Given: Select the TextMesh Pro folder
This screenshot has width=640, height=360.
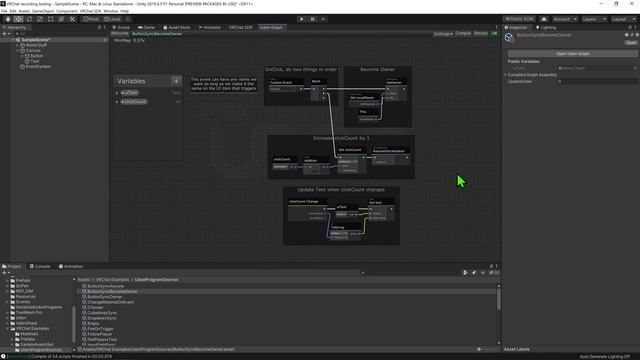Looking at the screenshot, I should click(x=29, y=313).
